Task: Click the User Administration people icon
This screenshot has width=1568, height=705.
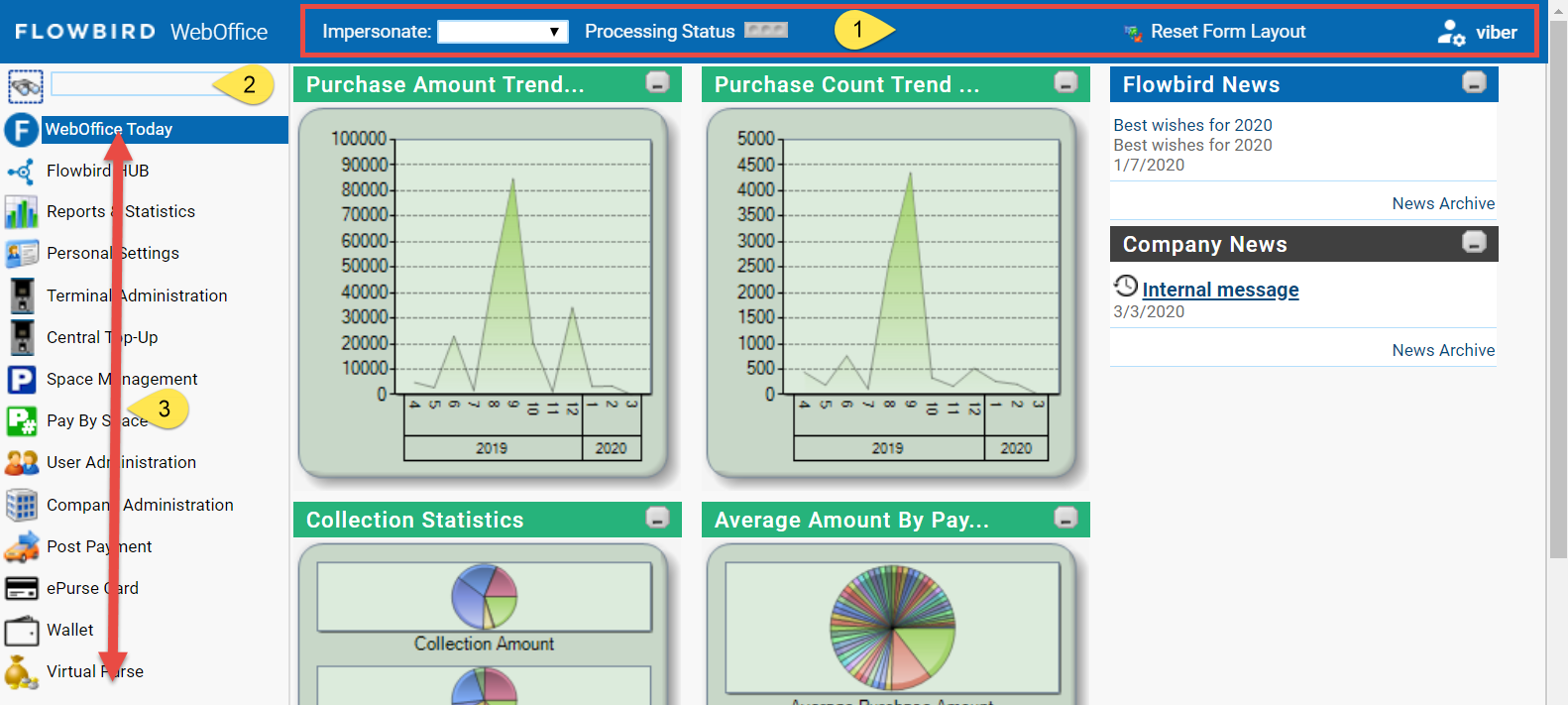Action: (22, 463)
